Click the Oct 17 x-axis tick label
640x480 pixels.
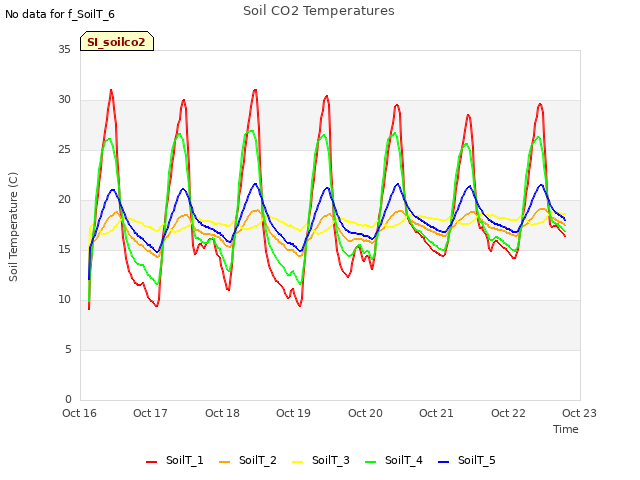click(x=150, y=413)
